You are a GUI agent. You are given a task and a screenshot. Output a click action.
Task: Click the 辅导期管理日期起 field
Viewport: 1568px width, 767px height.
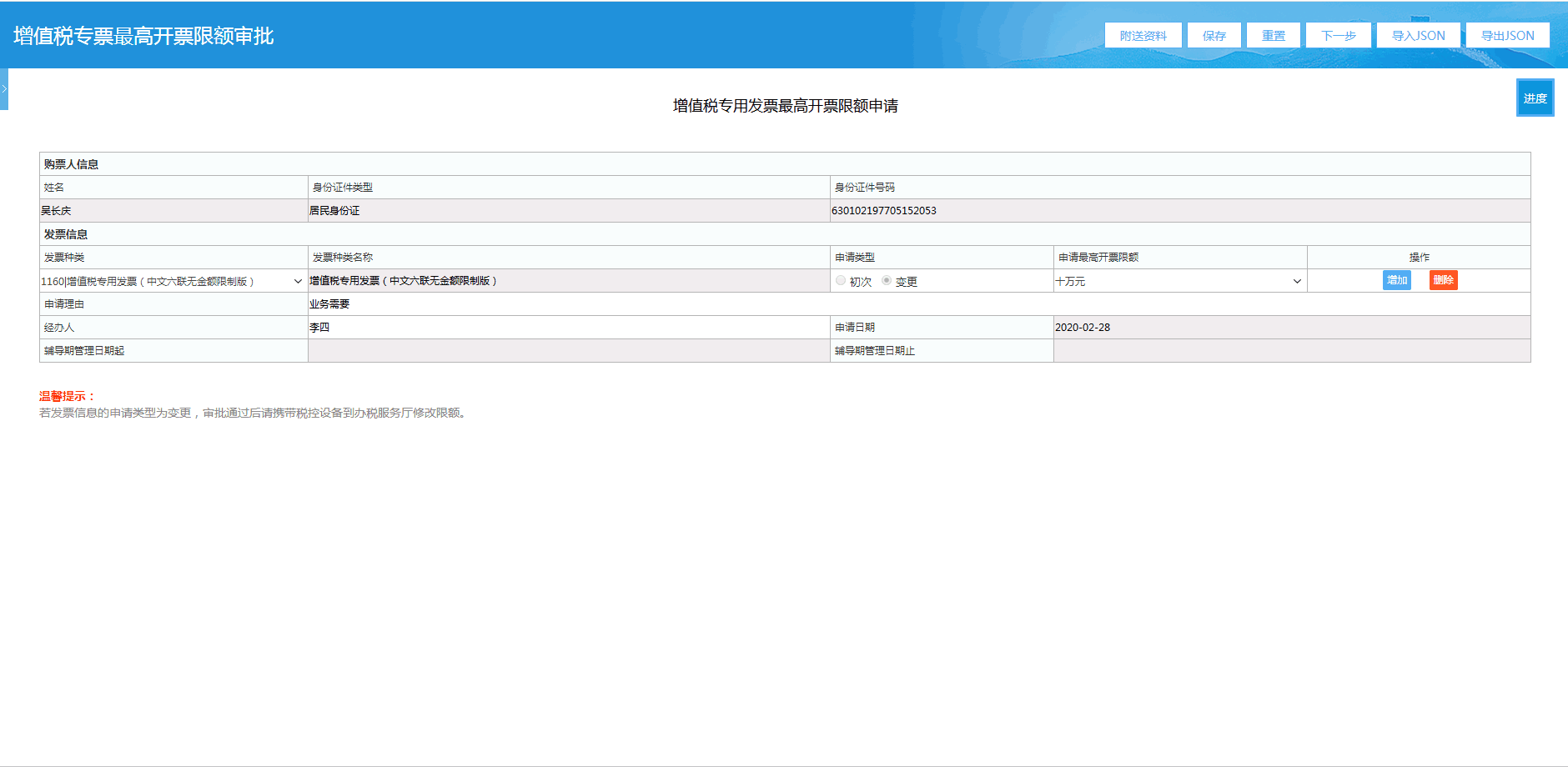point(567,351)
